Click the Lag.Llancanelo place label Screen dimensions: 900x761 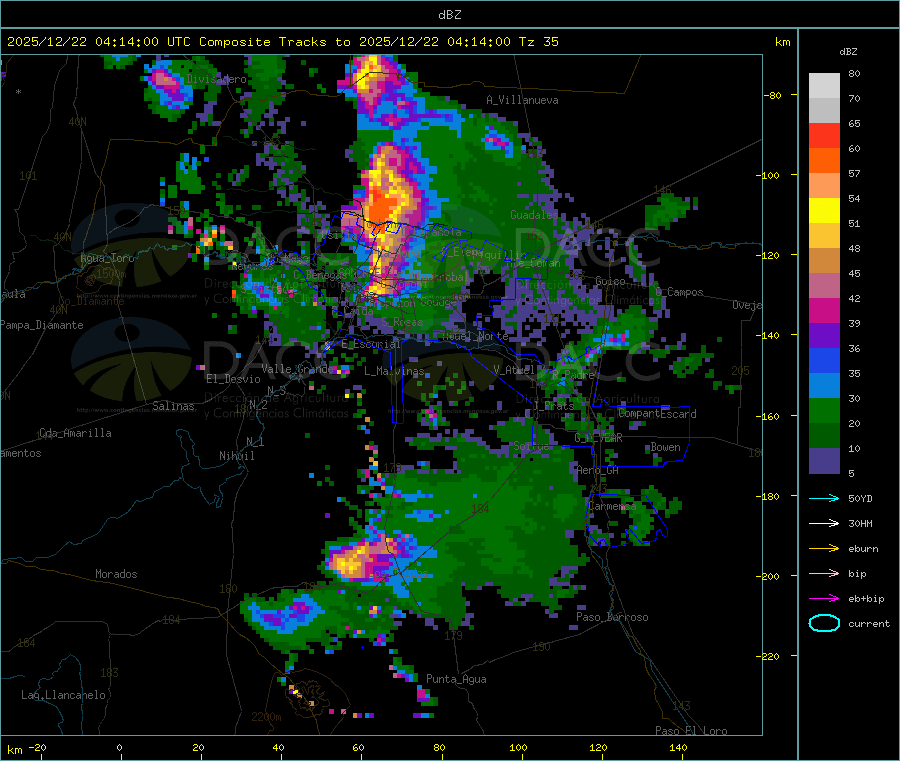(64, 695)
